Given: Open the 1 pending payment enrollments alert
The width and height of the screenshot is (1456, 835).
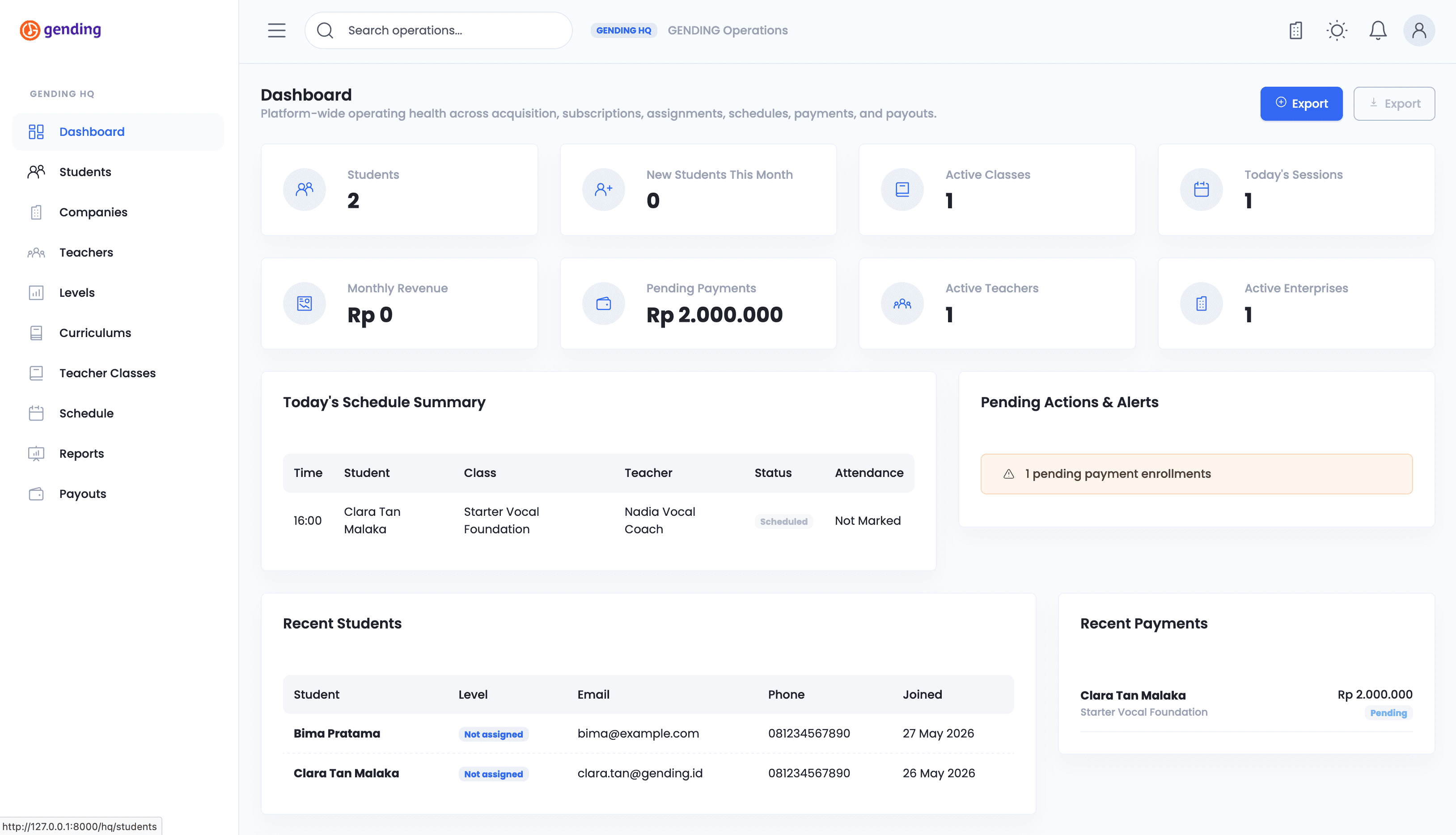Looking at the screenshot, I should coord(1196,474).
